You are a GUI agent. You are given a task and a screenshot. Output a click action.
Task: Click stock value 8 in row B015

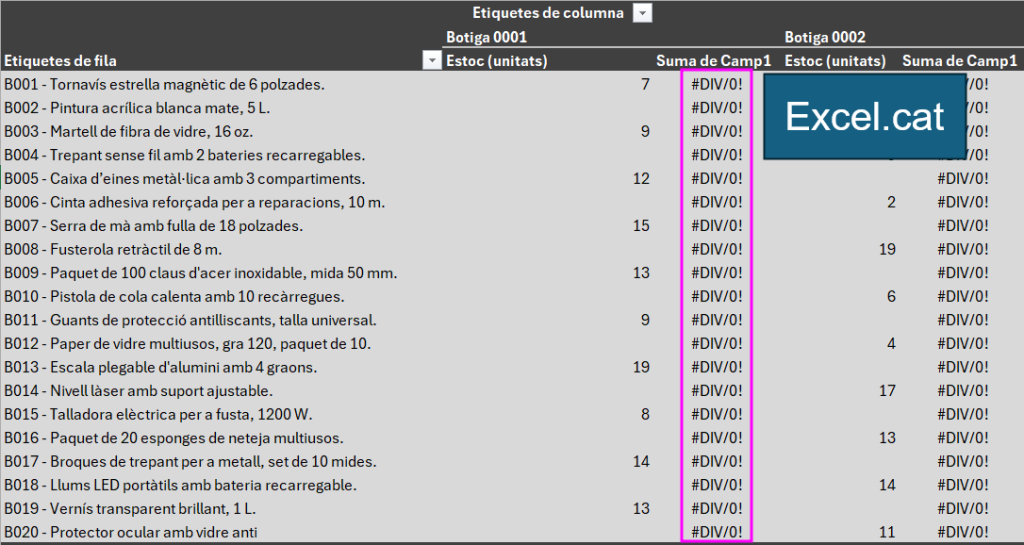[x=645, y=414]
